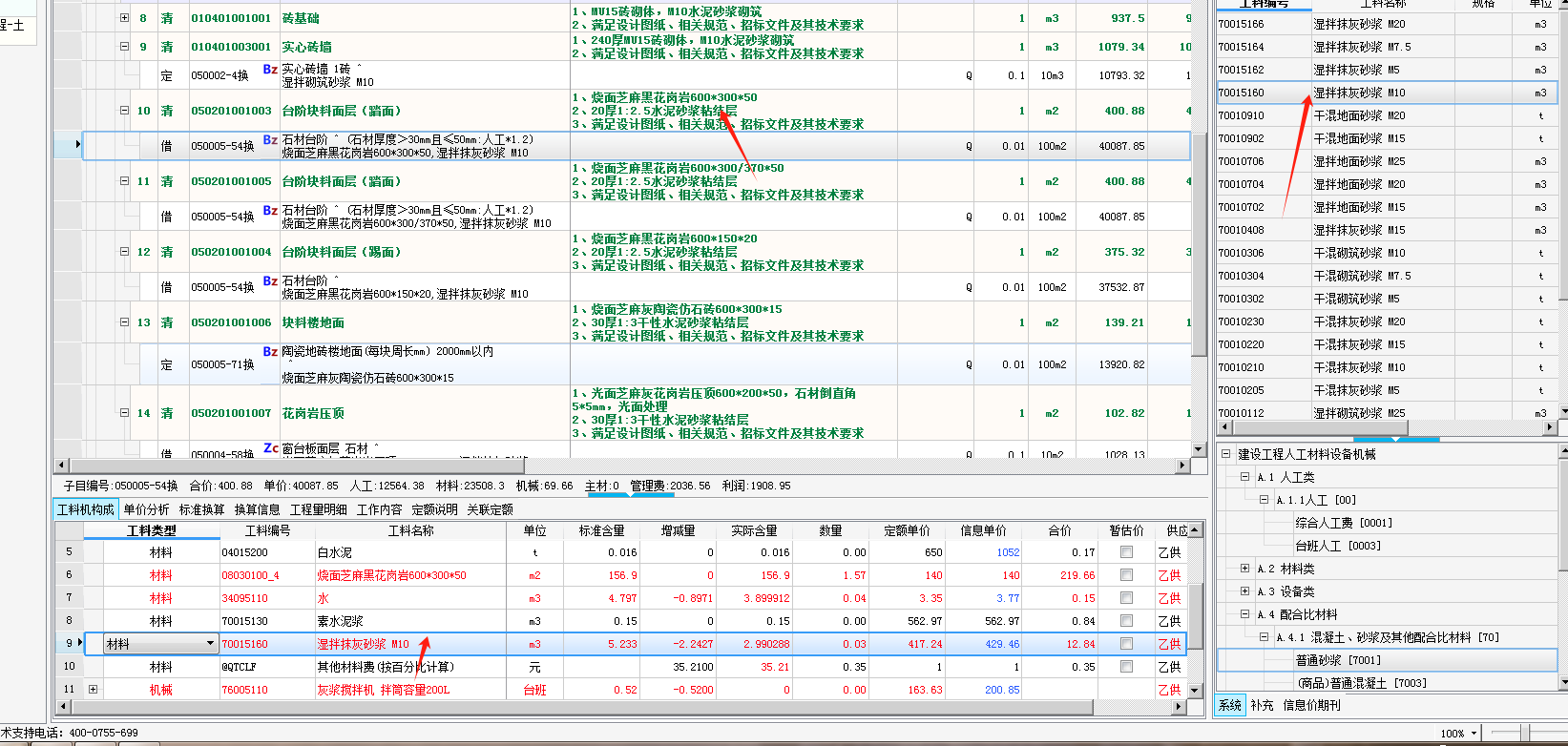Click the 实际含量 column header
This screenshot has width=1568, height=746.
754,530
